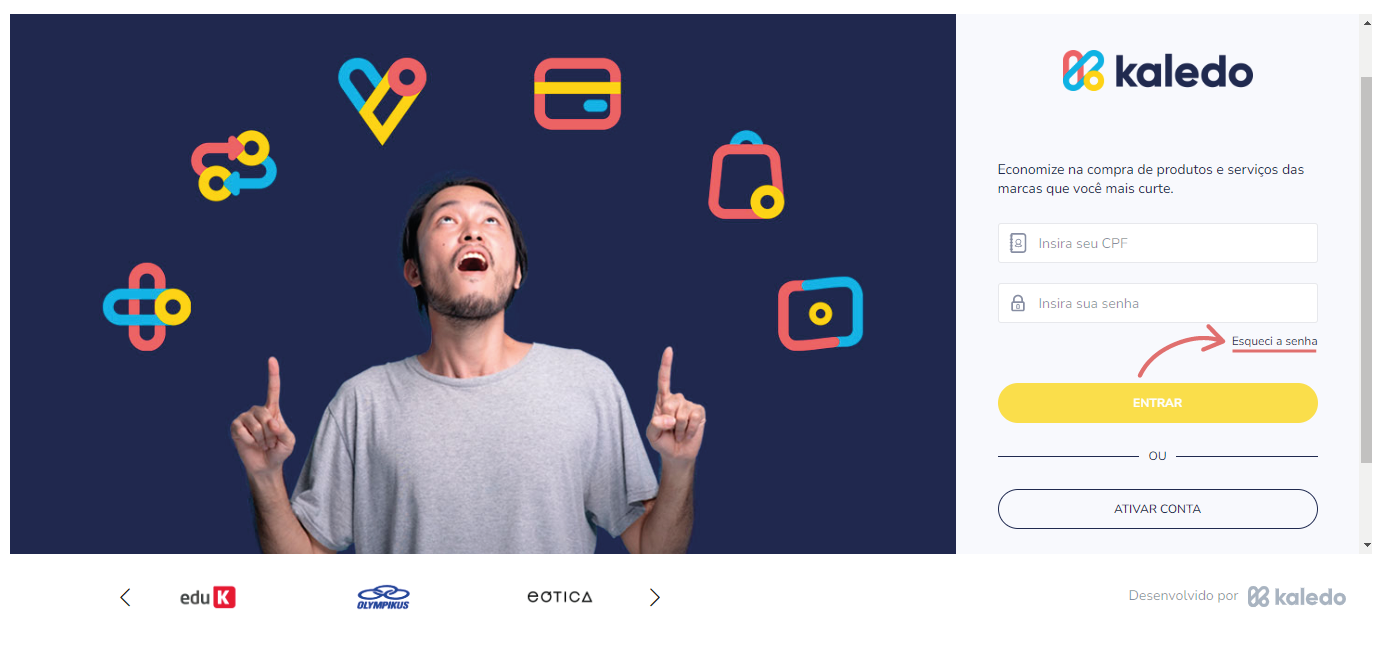Image resolution: width=1387 pixels, height=650 pixels.
Task: Click the padlock icon in password field
Action: [1018, 303]
